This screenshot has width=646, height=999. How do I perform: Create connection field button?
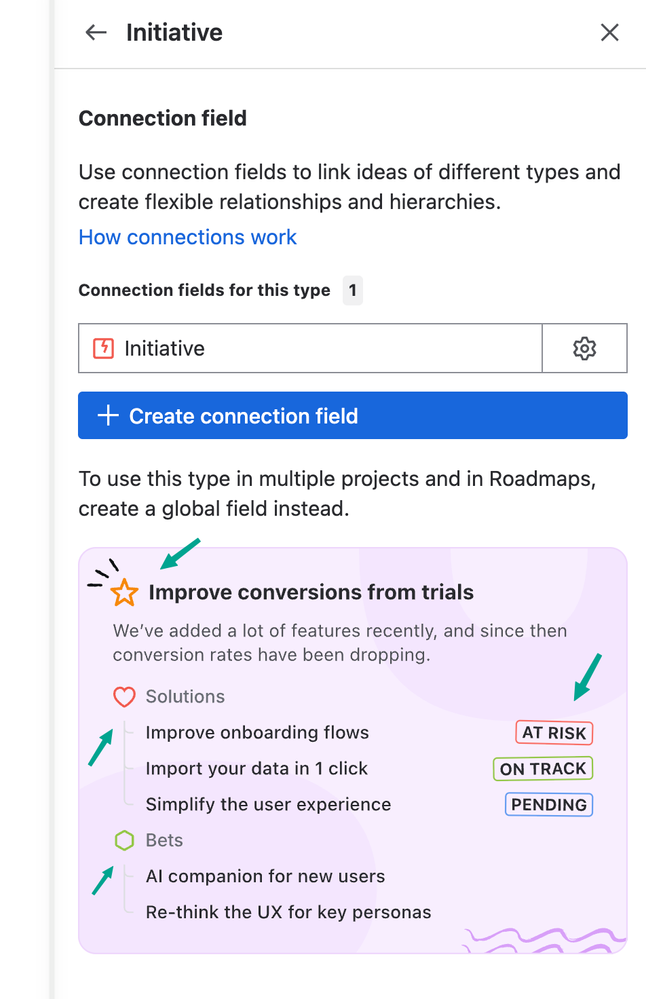click(352, 415)
